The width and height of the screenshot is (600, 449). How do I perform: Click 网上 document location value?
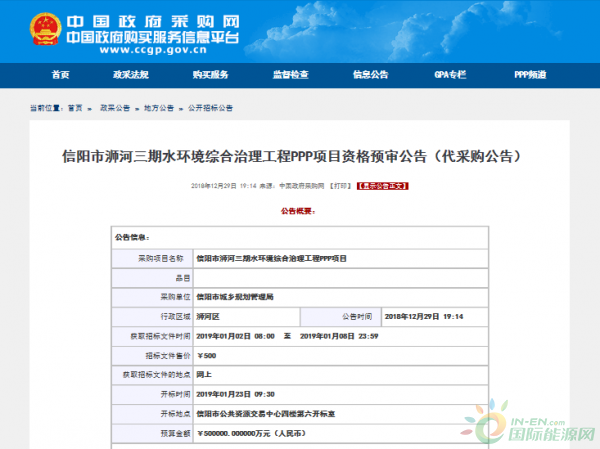click(204, 375)
